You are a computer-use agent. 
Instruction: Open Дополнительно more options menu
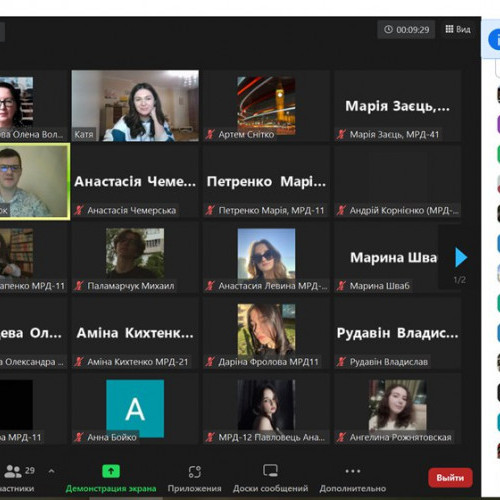(x=353, y=478)
